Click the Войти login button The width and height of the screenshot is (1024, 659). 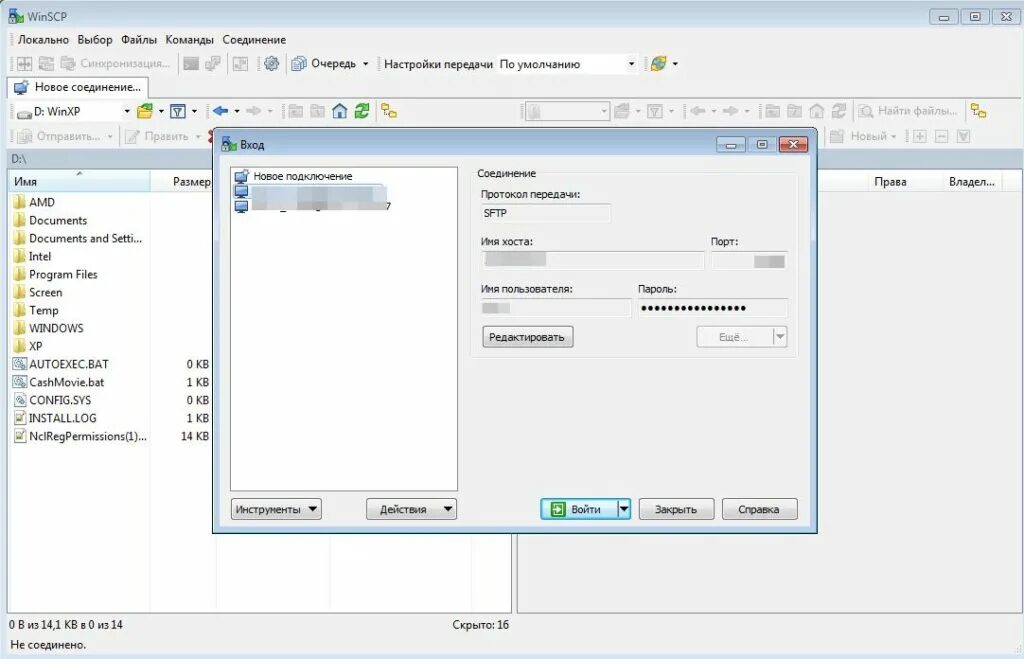(579, 509)
